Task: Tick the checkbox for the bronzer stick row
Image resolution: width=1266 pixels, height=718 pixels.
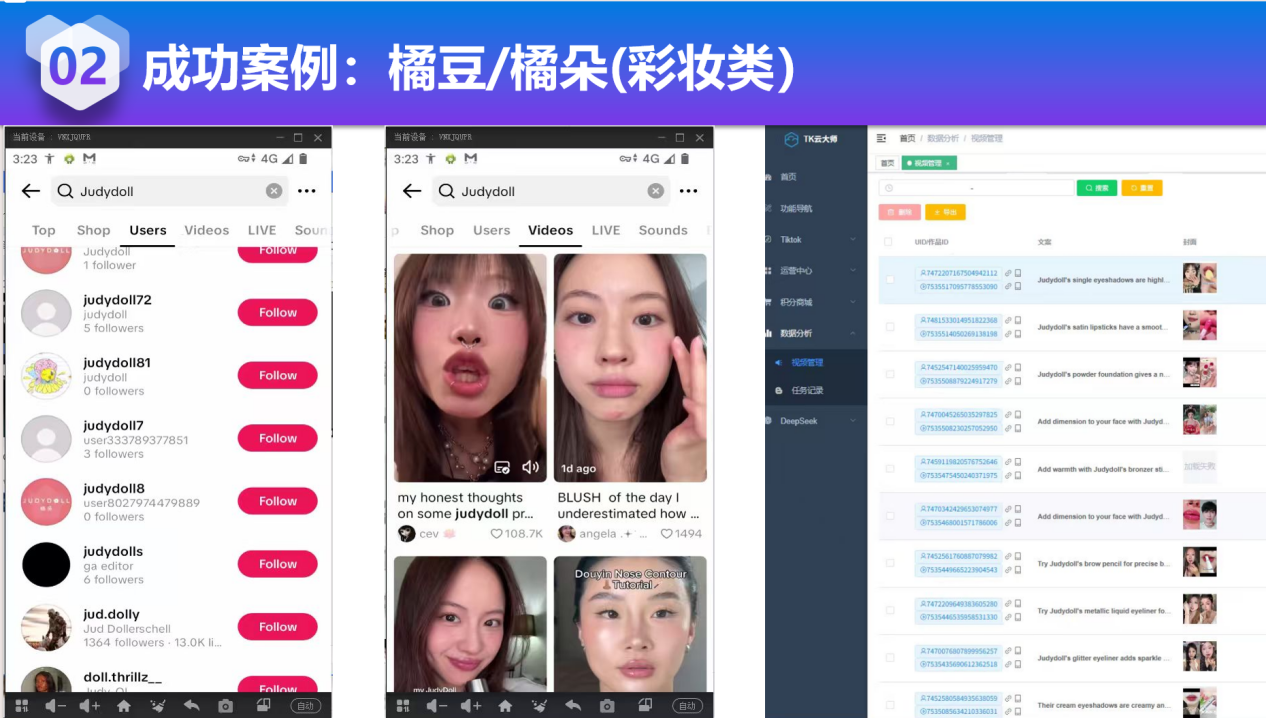Action: click(890, 469)
